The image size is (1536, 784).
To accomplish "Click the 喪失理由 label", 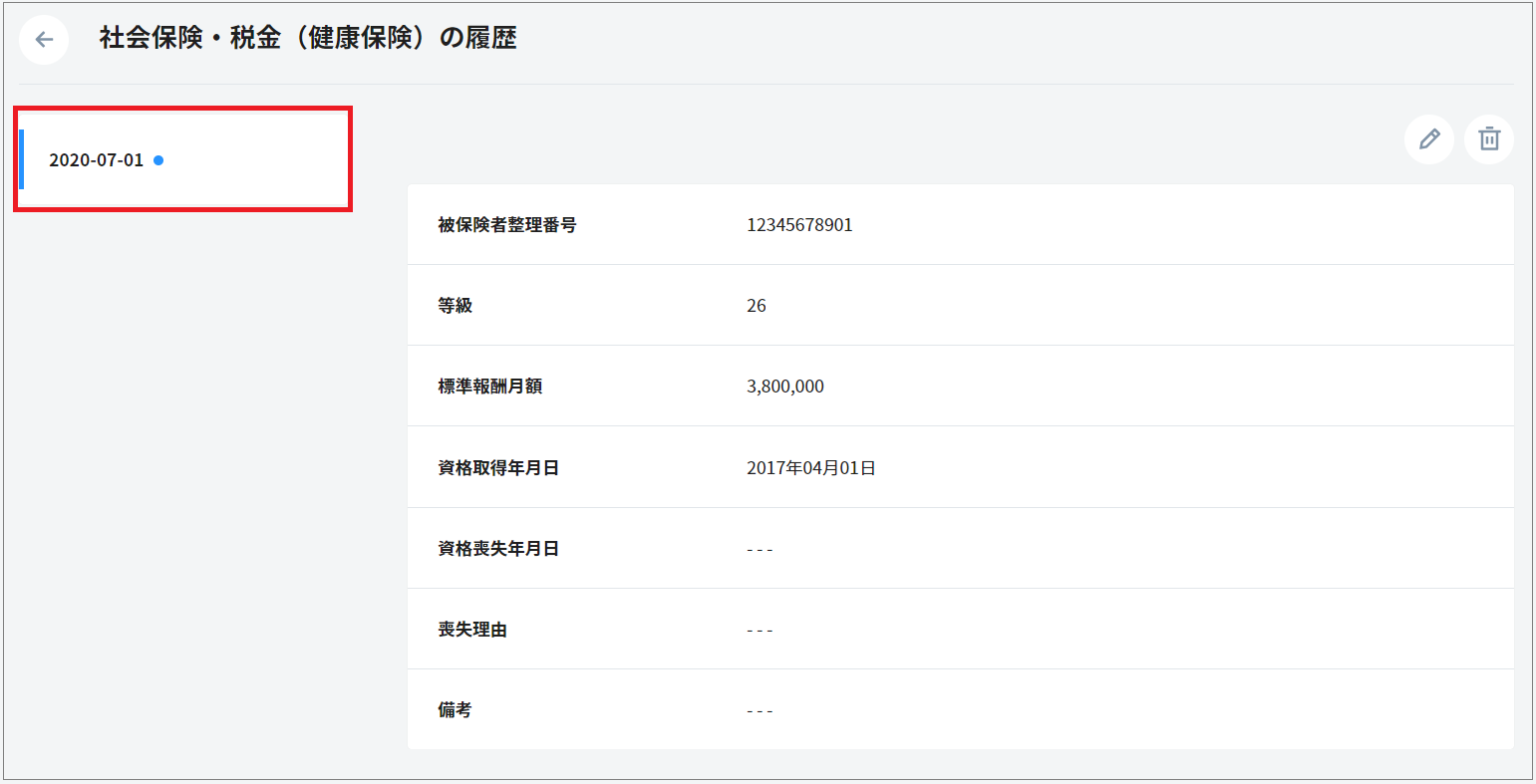I will [472, 630].
